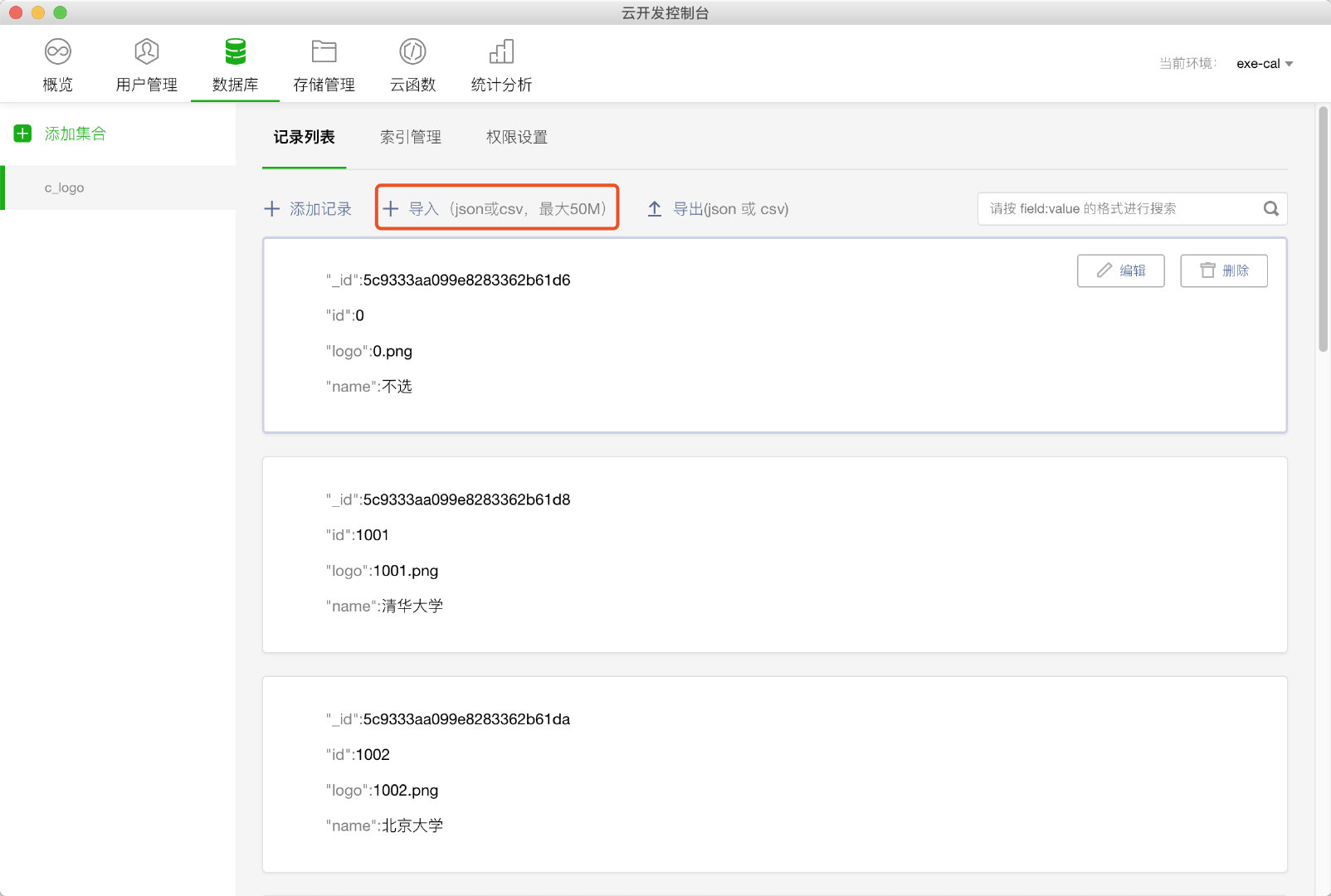Click the 当前环境 label
This screenshot has width=1331, height=896.
[x=1187, y=64]
